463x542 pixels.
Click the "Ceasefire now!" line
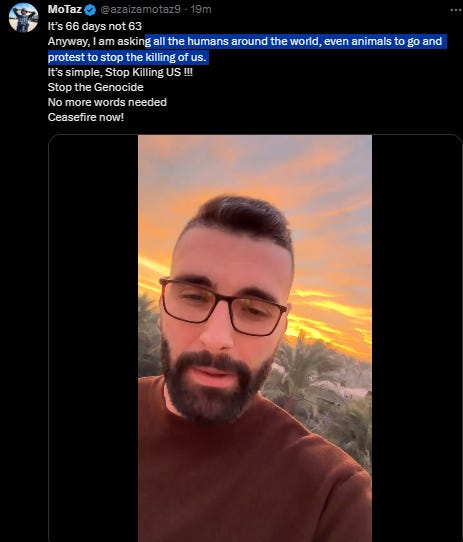(86, 117)
